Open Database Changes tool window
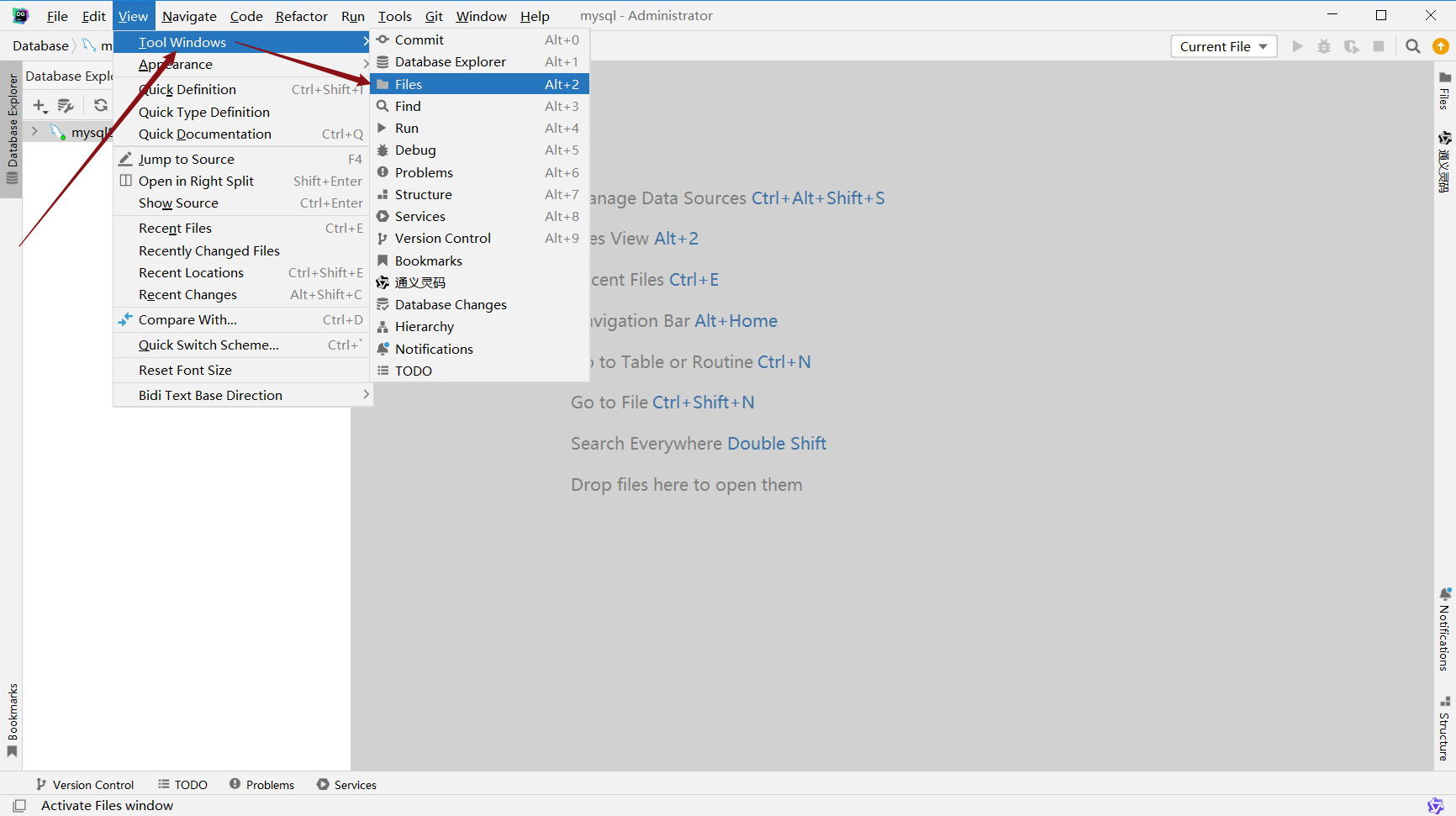The height and width of the screenshot is (816, 1456). 479,304
